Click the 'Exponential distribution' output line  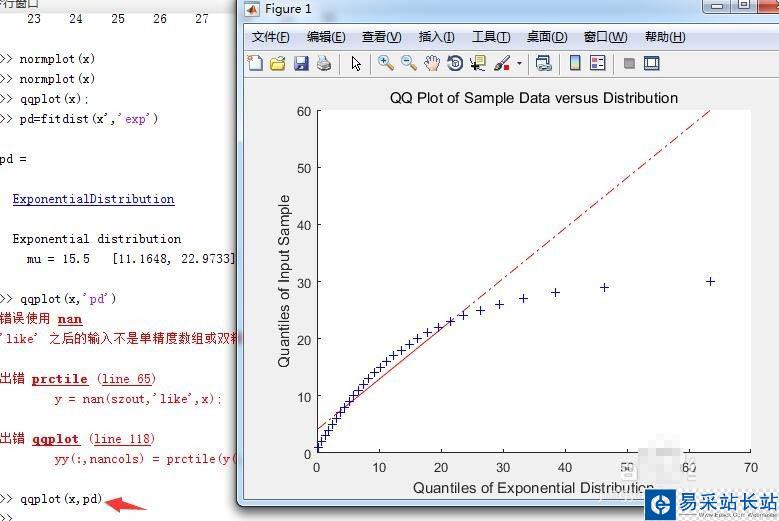pos(97,239)
